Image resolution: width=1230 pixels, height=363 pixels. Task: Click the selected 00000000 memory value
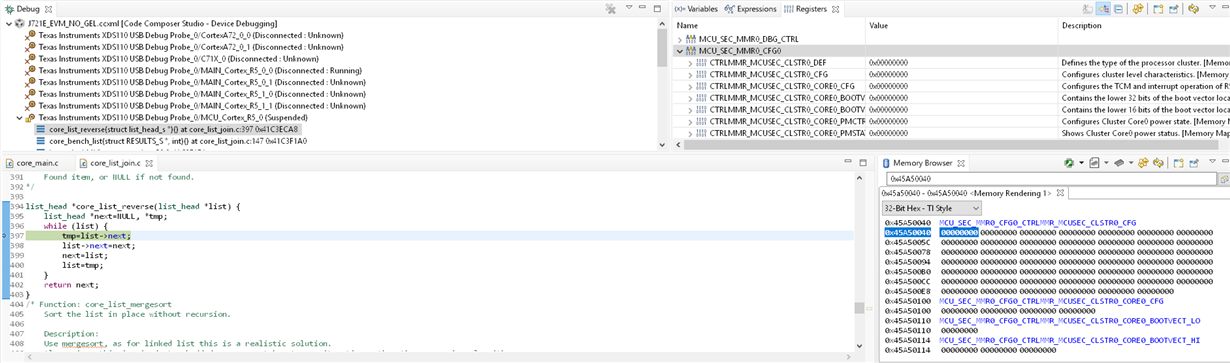(x=959, y=232)
